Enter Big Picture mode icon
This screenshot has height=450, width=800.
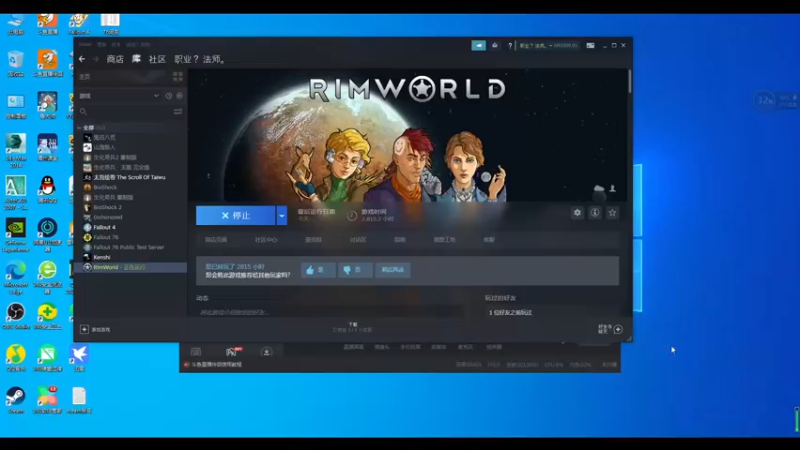[x=590, y=45]
